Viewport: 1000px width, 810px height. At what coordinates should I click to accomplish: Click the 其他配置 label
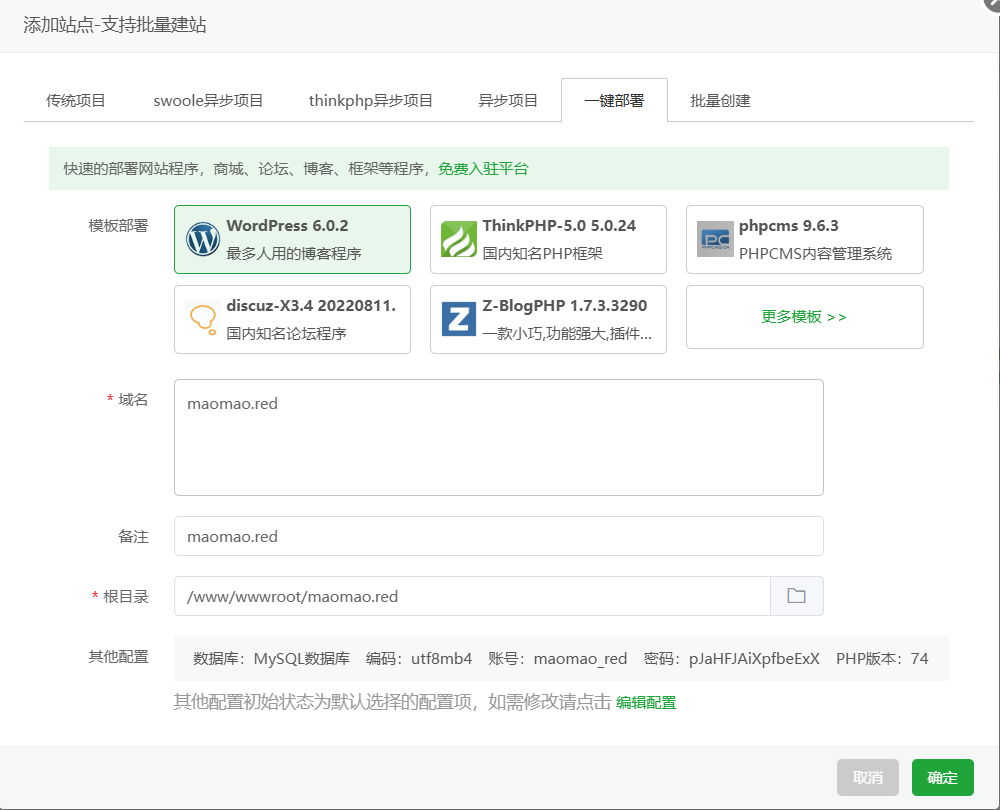point(118,657)
